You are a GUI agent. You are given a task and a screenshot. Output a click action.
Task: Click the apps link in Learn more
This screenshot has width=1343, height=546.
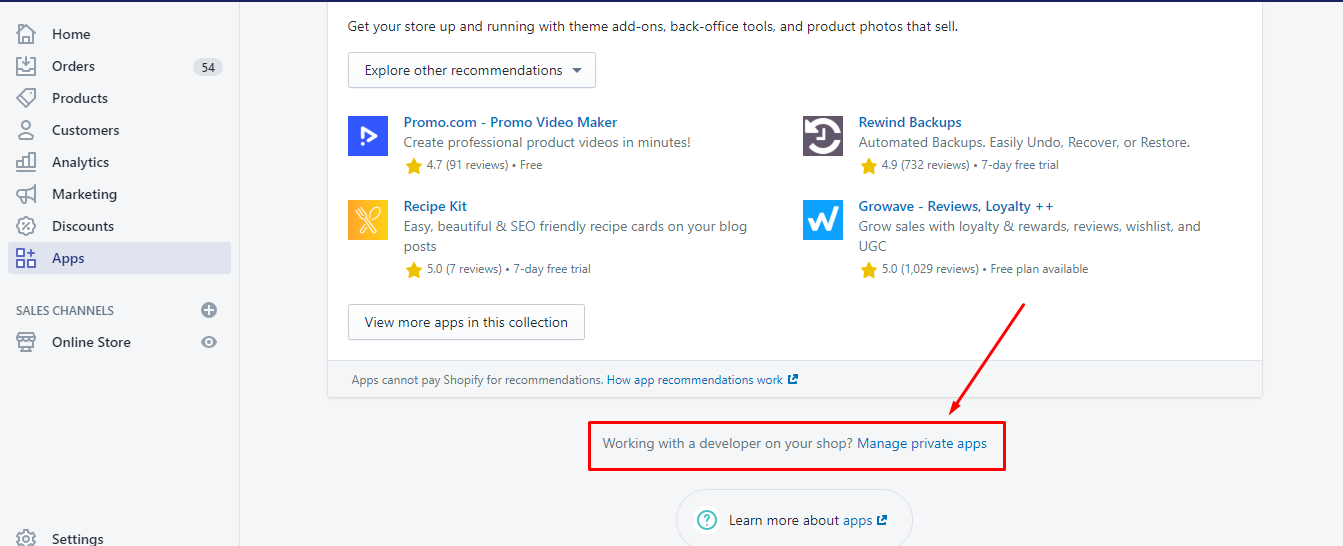[858, 520]
